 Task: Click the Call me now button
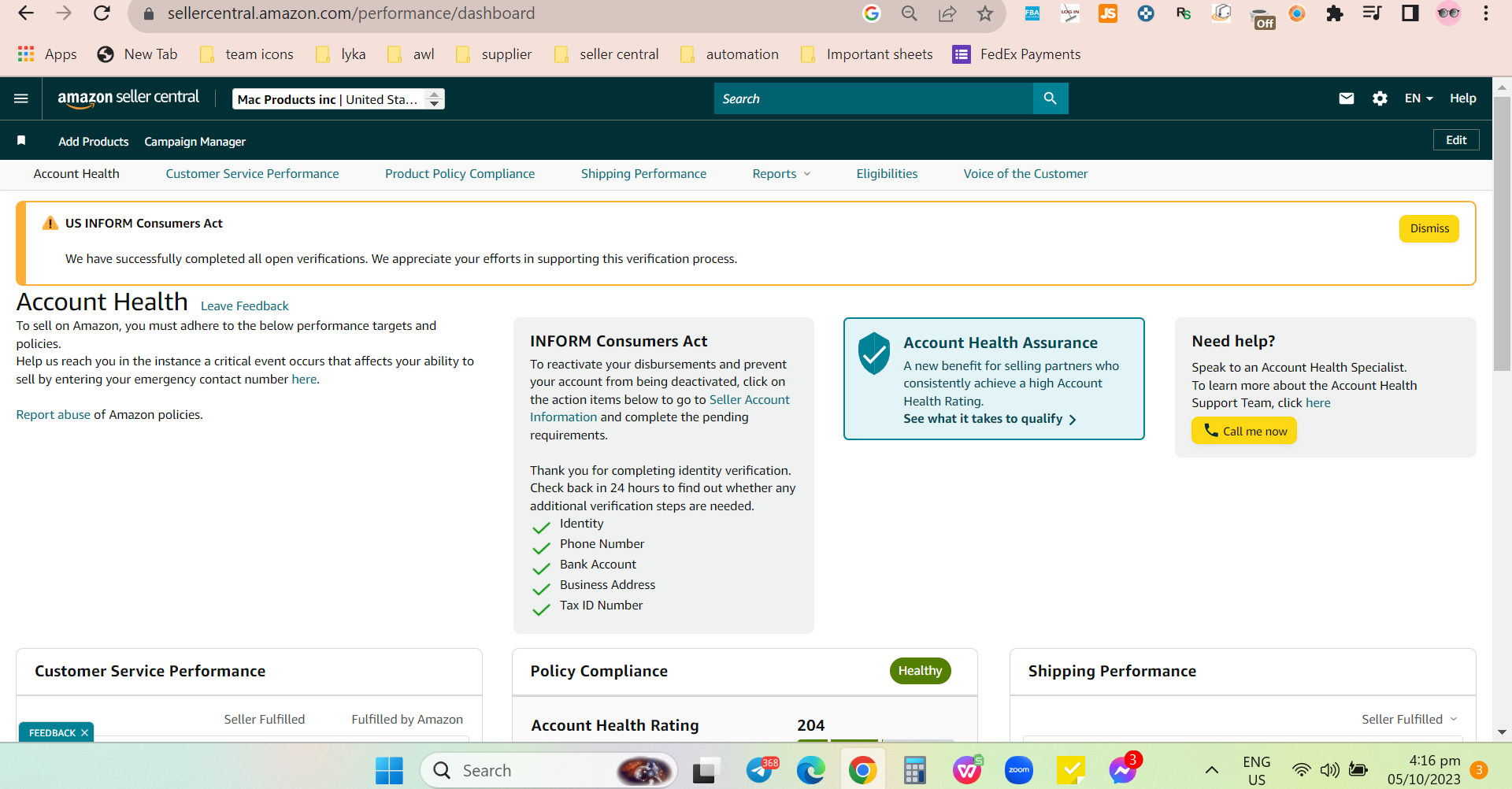pos(1244,431)
